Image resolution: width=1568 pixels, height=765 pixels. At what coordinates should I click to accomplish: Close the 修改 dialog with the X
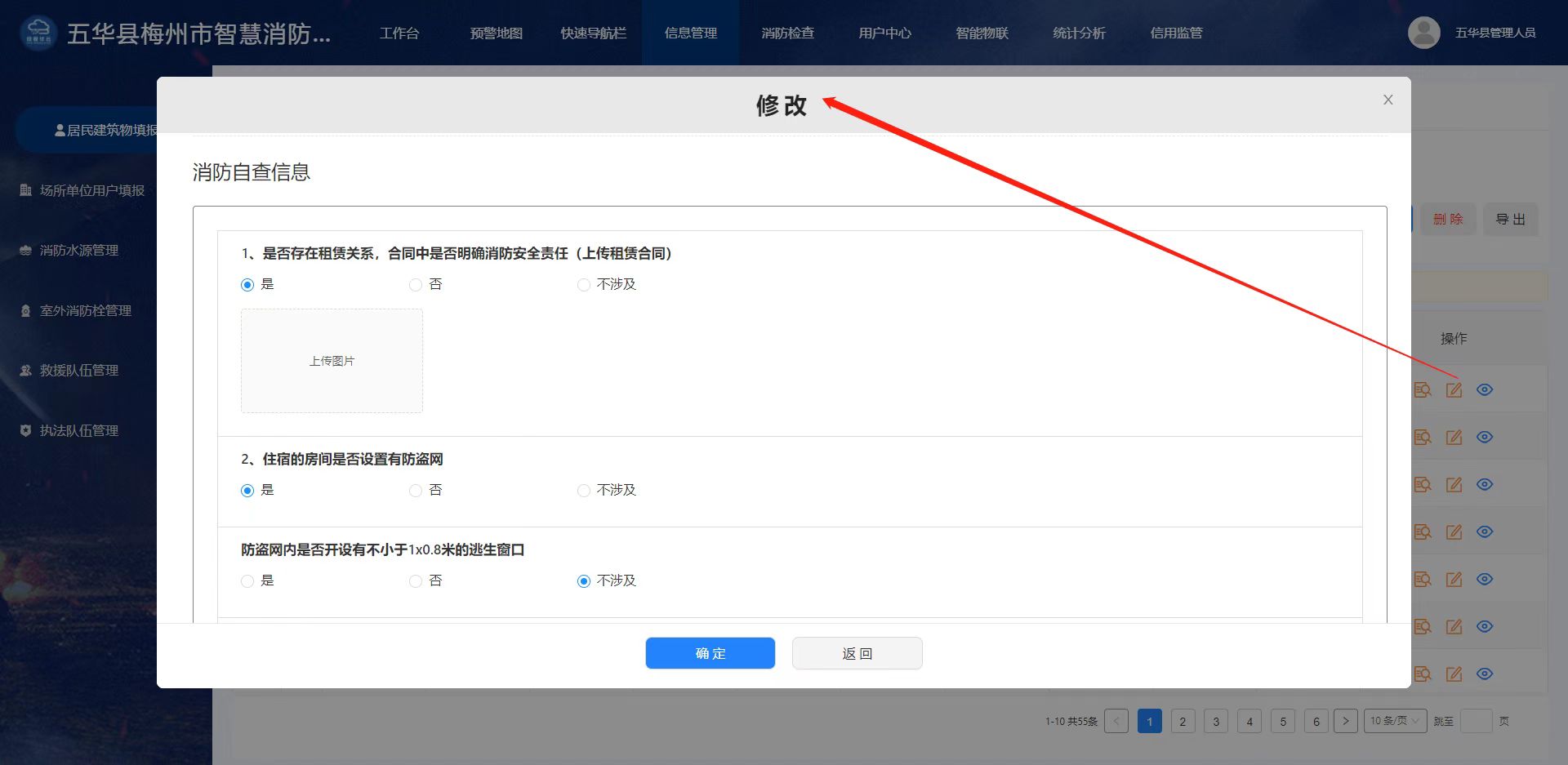pyautogui.click(x=1388, y=100)
